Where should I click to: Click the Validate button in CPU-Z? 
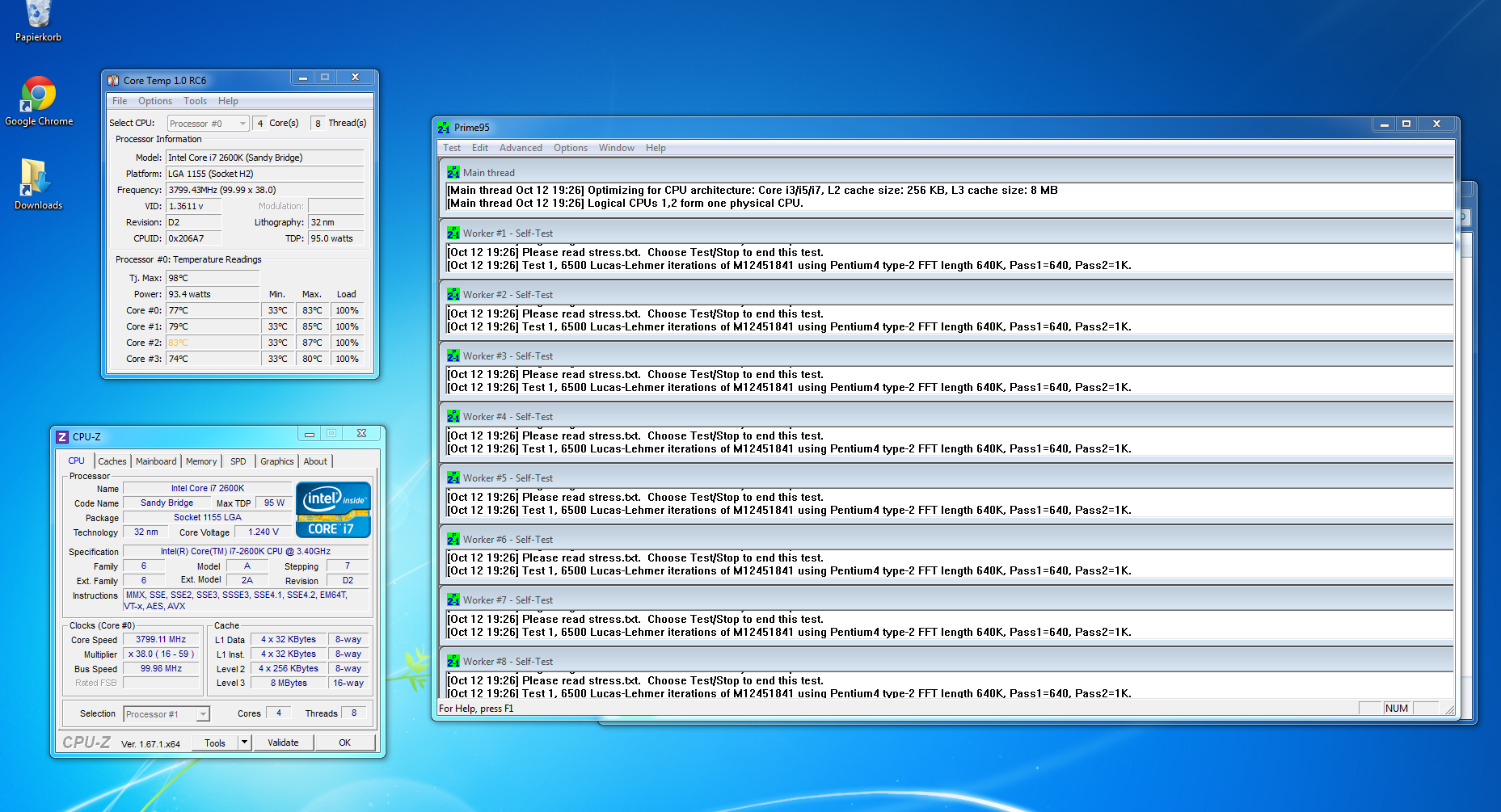[283, 743]
